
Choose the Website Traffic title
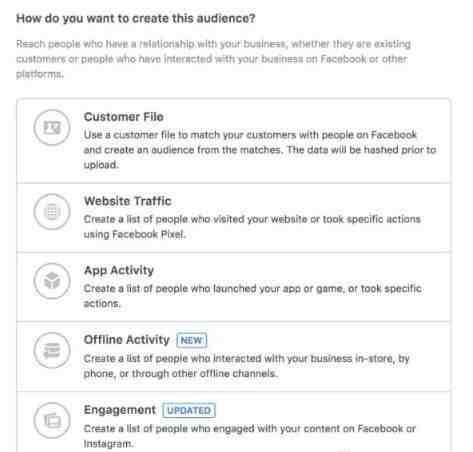click(x=128, y=201)
